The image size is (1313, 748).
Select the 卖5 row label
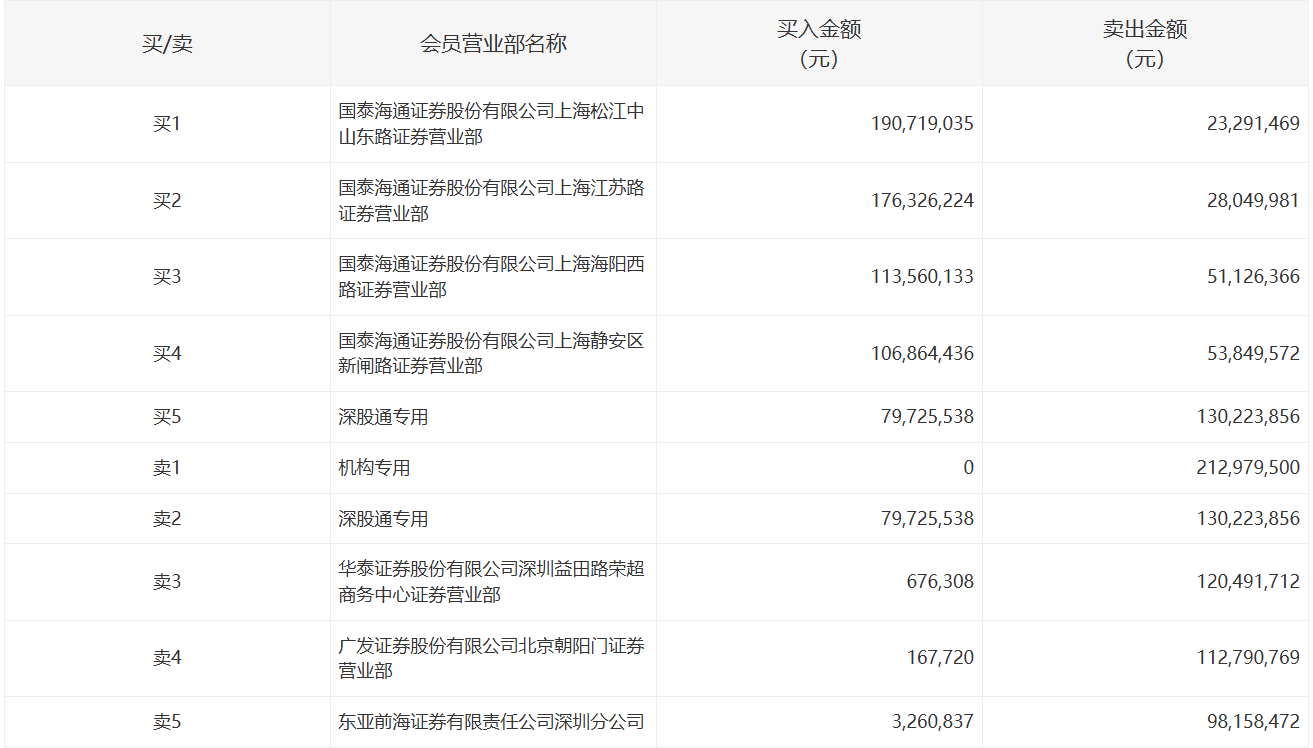(x=167, y=722)
